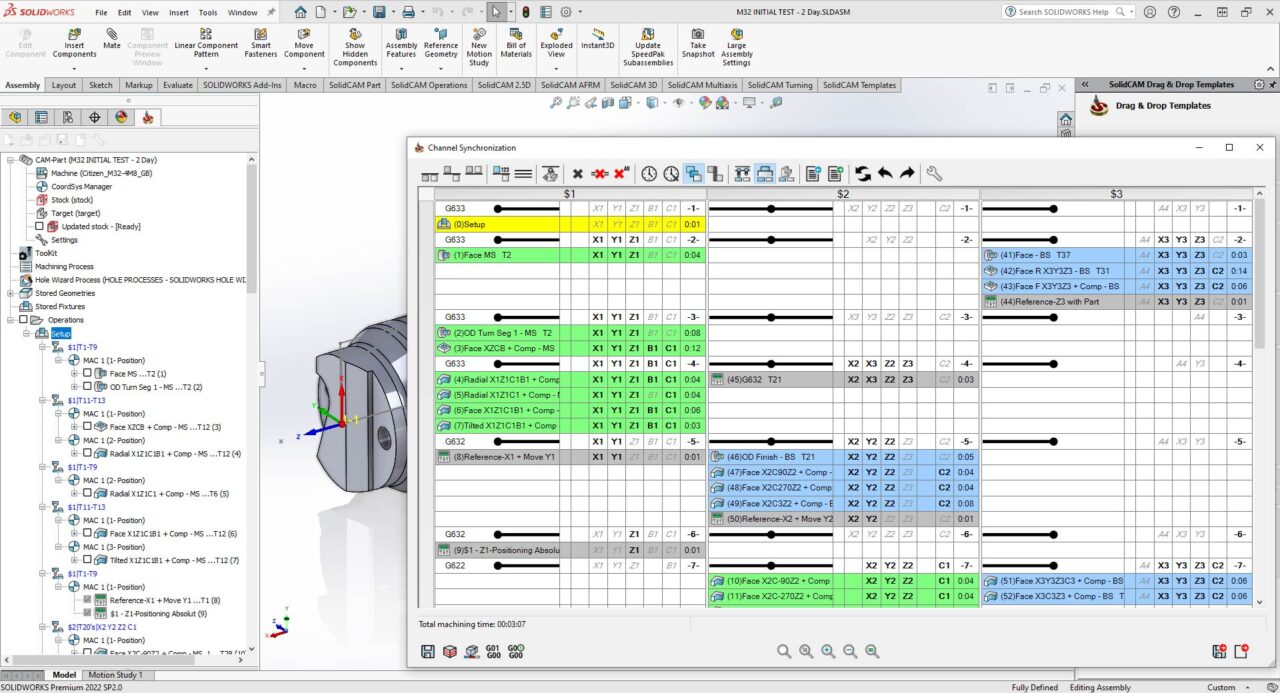Click the wrench settings icon in Channel Synchronization
The height and width of the screenshot is (693, 1280).
click(x=934, y=174)
